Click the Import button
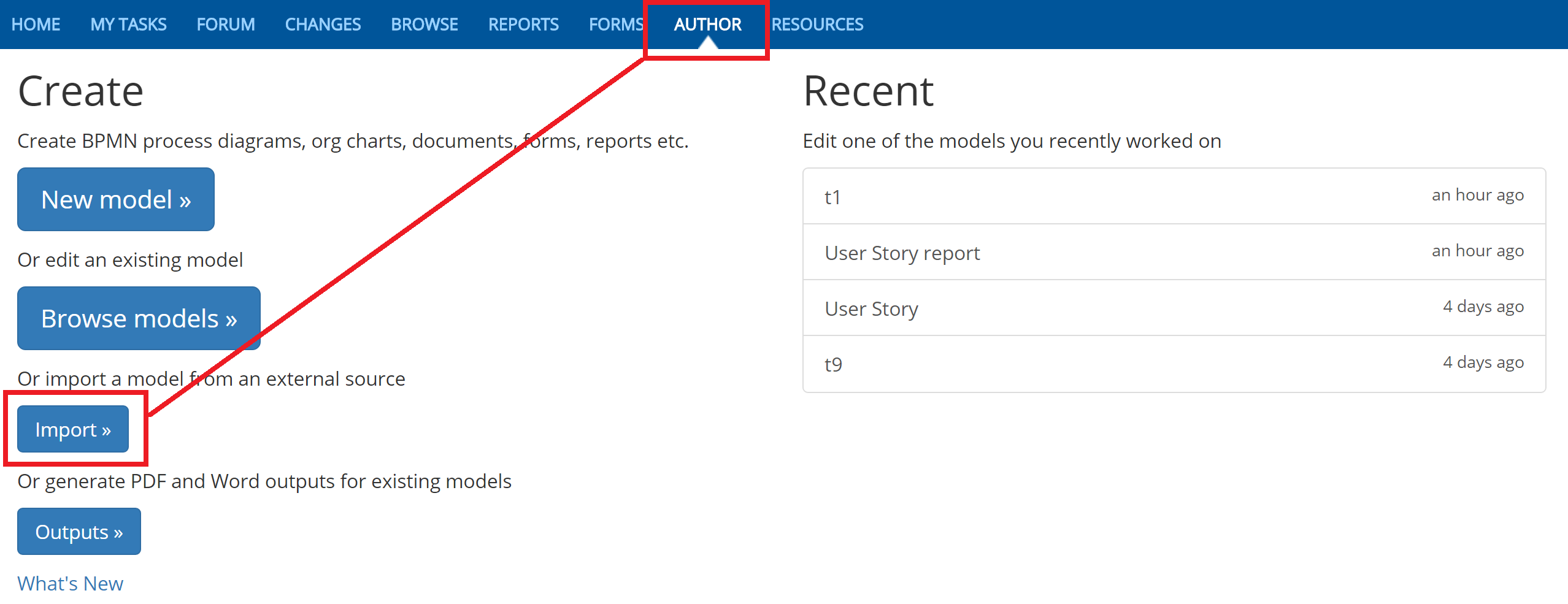Image resolution: width=1568 pixels, height=604 pixels. [x=73, y=429]
